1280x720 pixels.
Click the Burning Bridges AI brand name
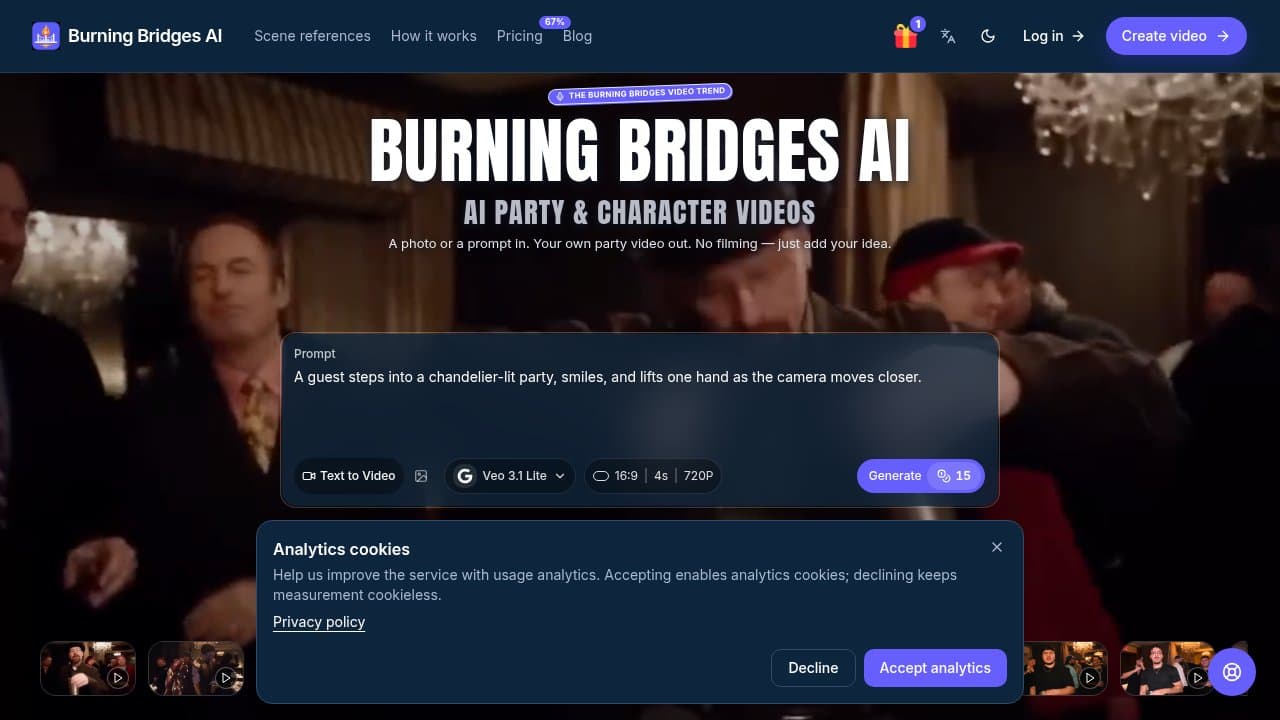pyautogui.click(x=145, y=36)
